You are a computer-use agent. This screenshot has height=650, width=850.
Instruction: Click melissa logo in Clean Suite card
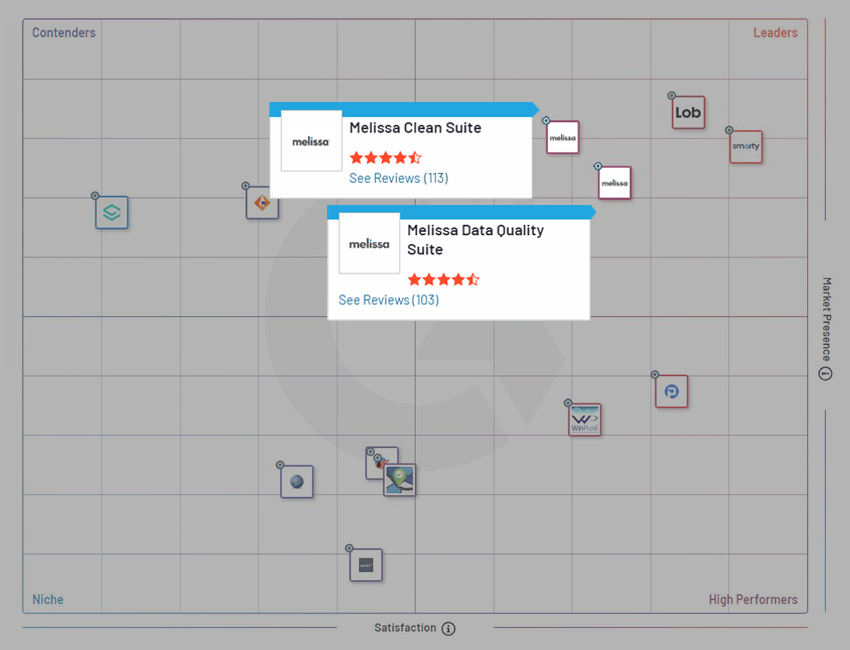(x=311, y=141)
